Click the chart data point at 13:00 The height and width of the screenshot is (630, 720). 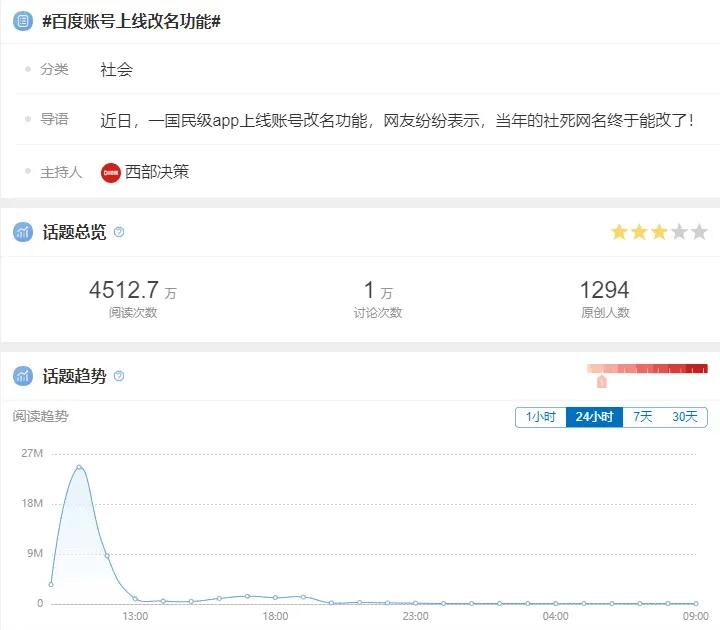(135, 598)
